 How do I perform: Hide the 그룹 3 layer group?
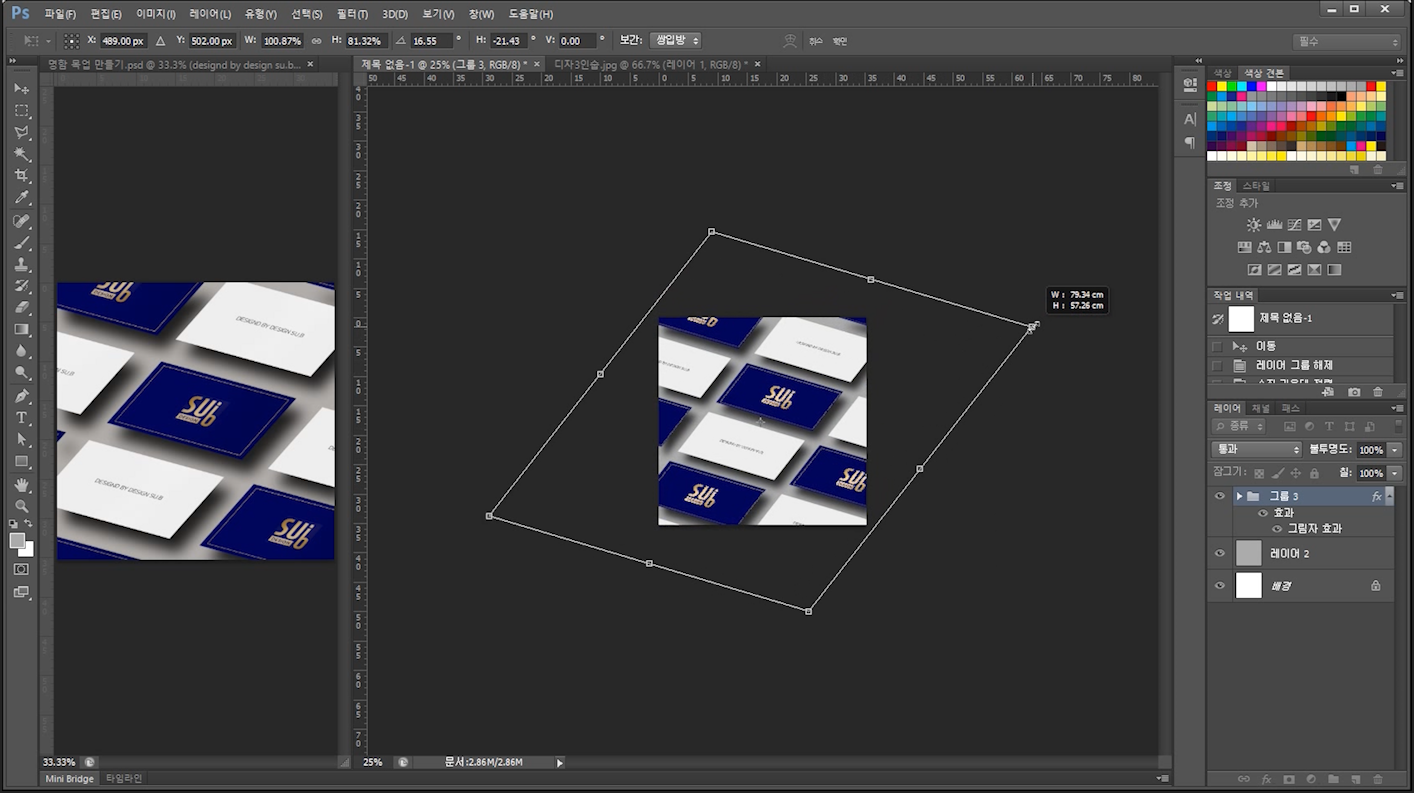[1219, 496]
